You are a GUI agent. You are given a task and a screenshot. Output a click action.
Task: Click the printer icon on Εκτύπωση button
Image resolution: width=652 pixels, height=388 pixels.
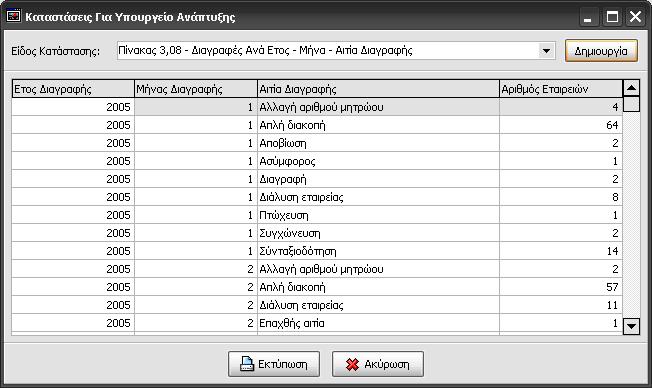tap(247, 364)
